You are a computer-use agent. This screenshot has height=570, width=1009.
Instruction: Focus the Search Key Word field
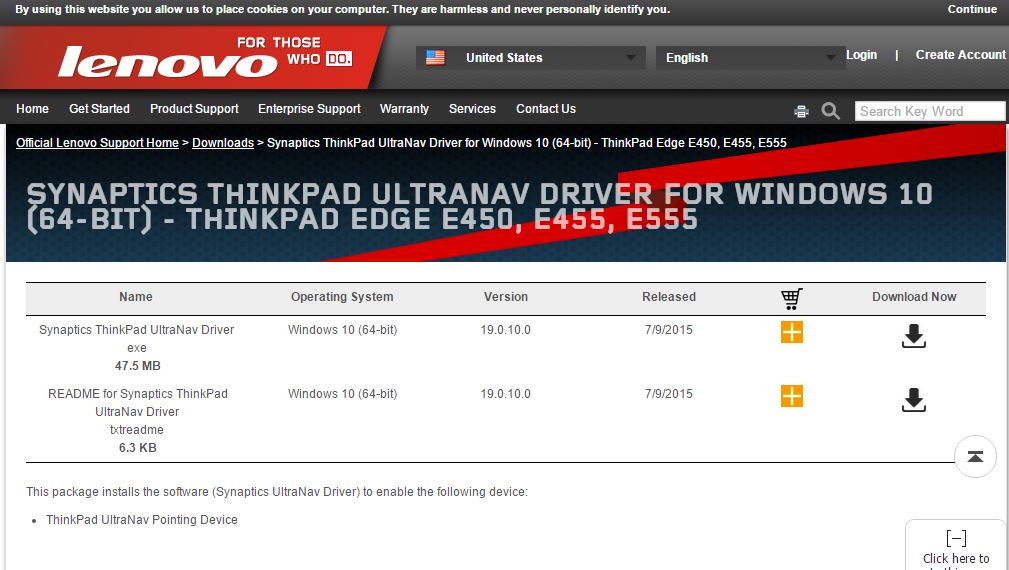pos(930,111)
